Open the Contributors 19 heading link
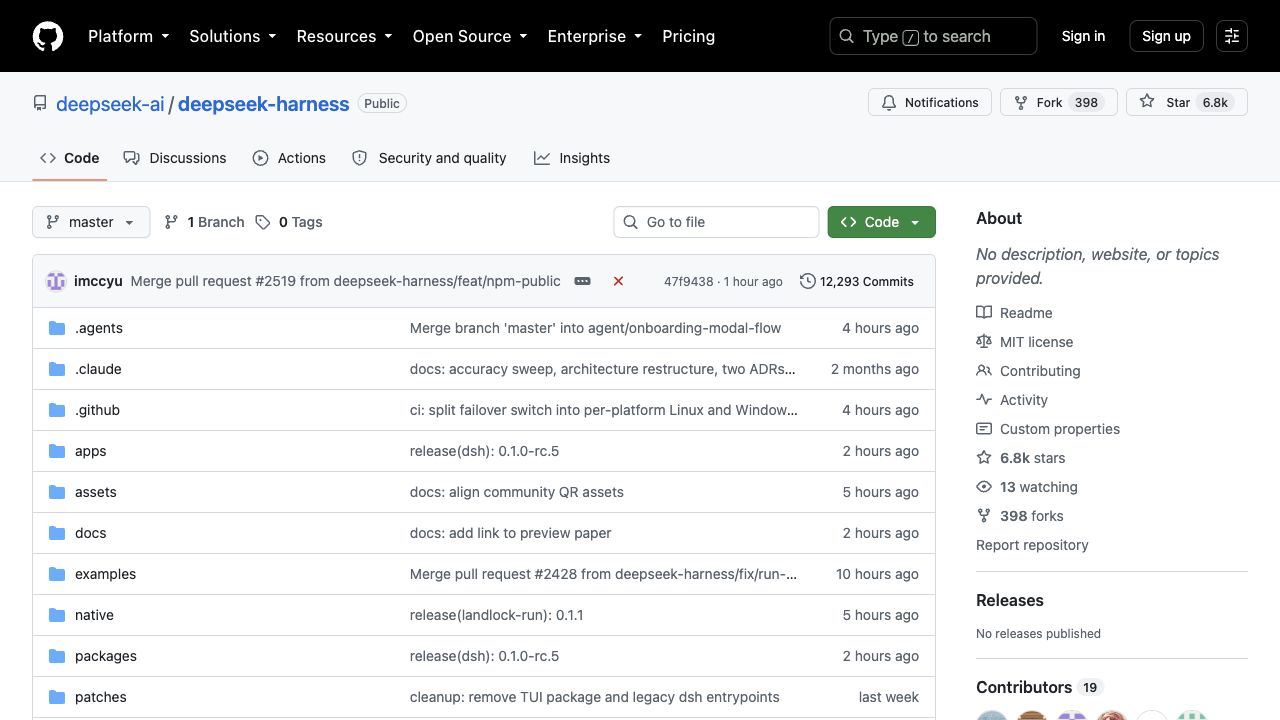1280x720 pixels. tap(1039, 687)
